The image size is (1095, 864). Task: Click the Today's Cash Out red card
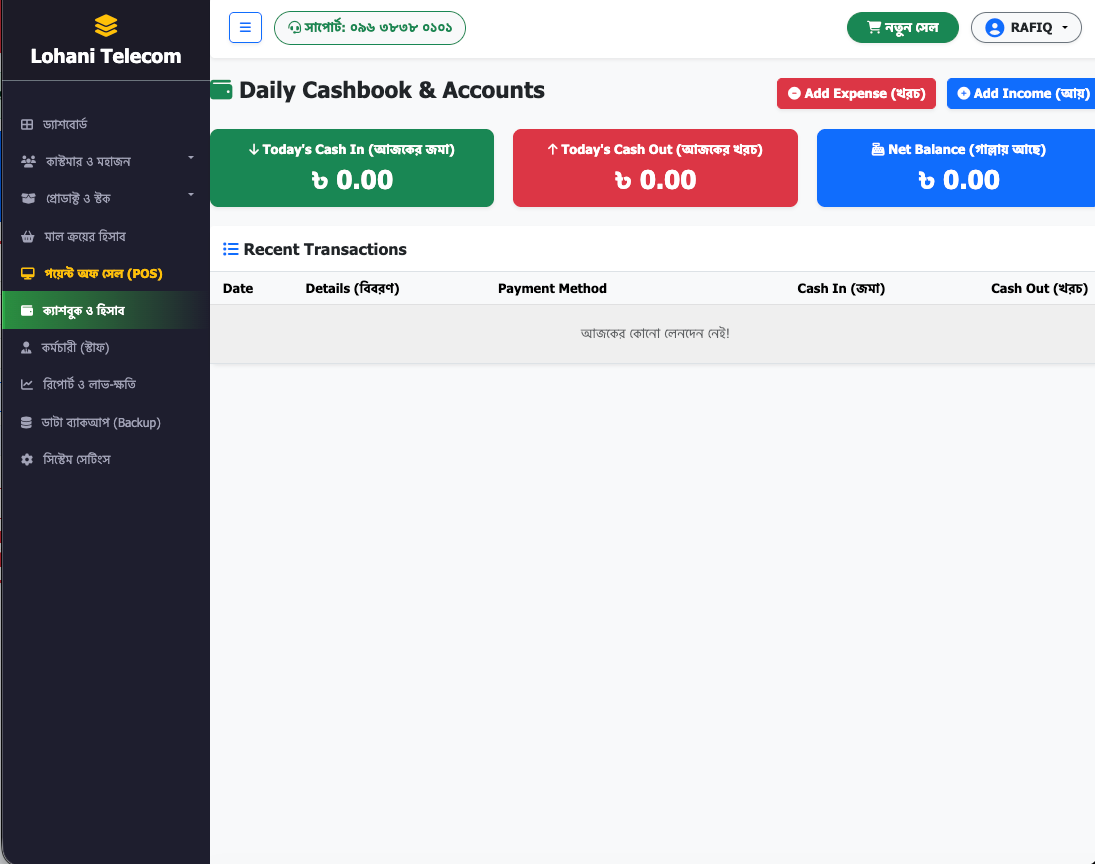click(x=655, y=168)
